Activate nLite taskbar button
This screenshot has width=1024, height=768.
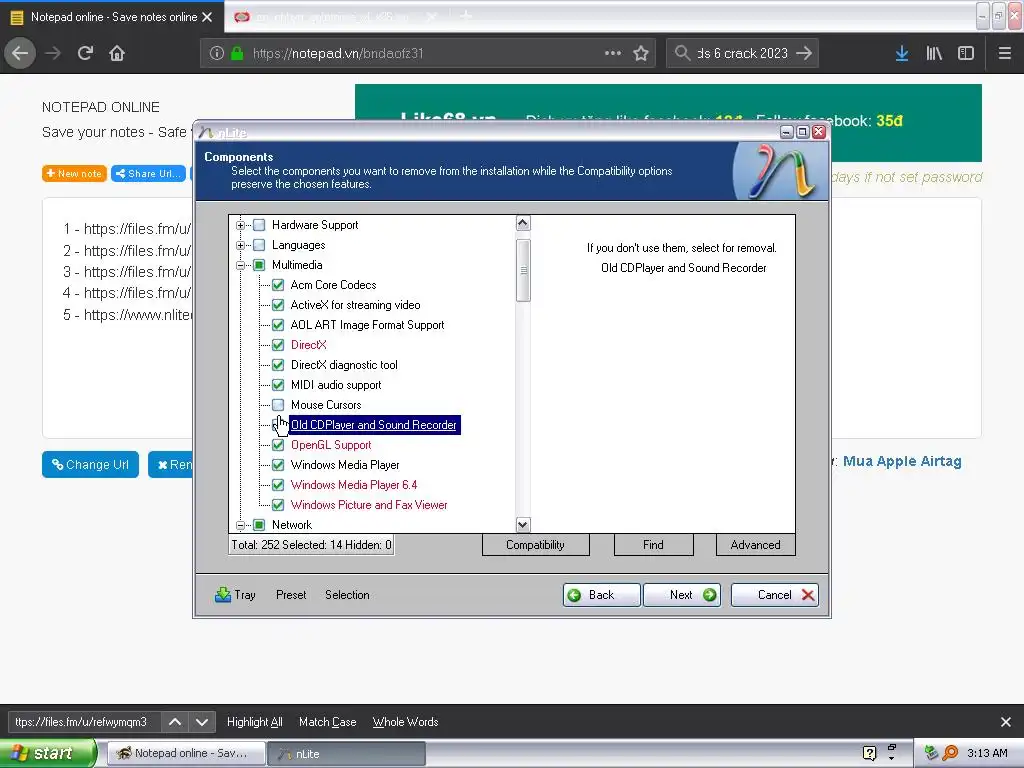pos(346,754)
